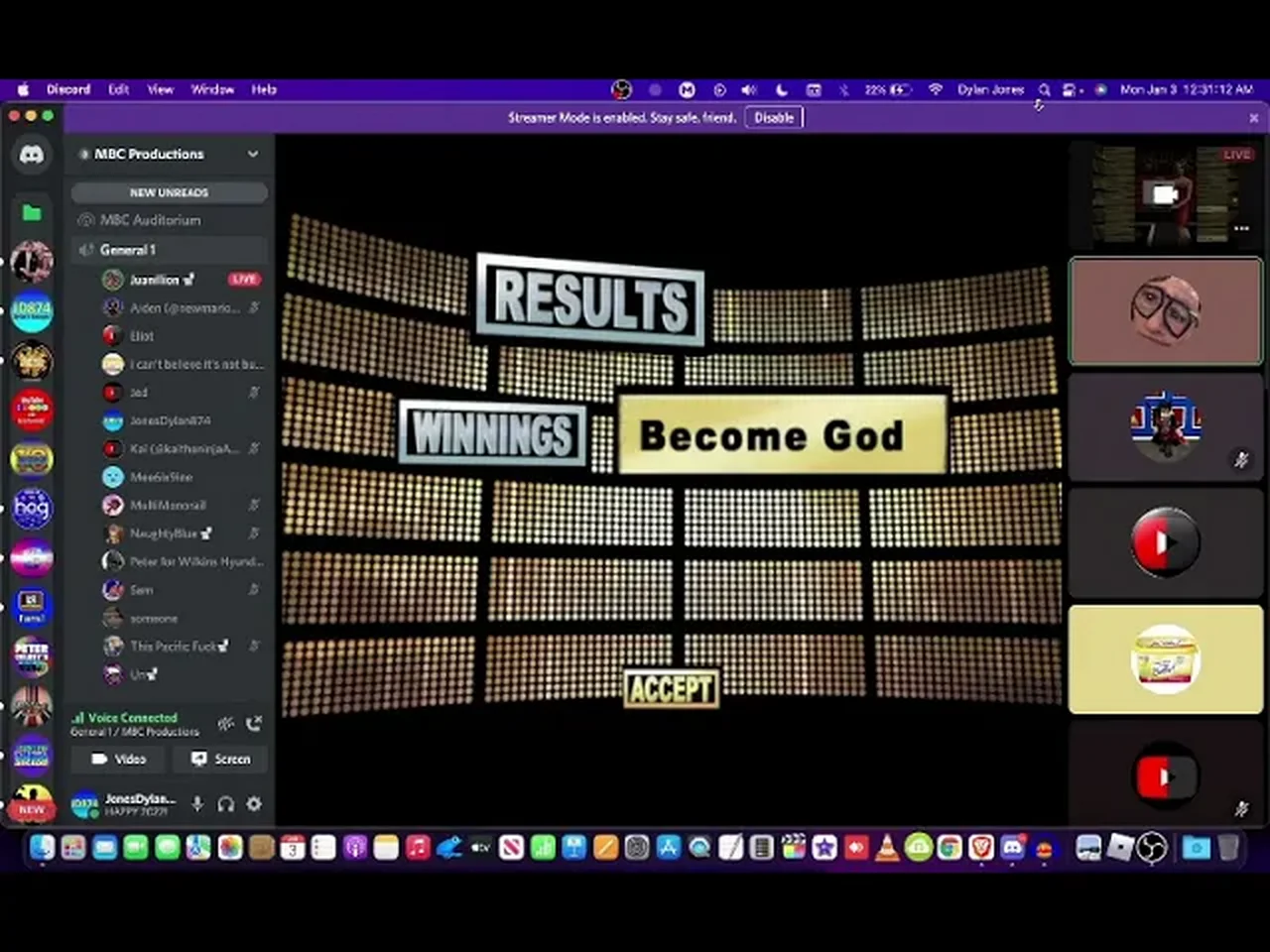Open the Wi-Fi menu

(x=935, y=89)
